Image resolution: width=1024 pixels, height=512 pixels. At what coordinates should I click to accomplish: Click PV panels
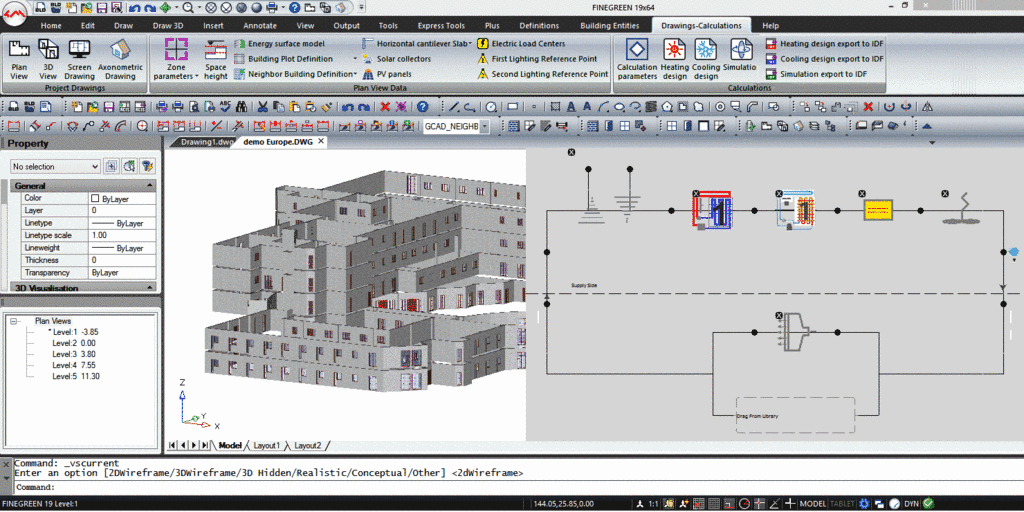point(387,74)
